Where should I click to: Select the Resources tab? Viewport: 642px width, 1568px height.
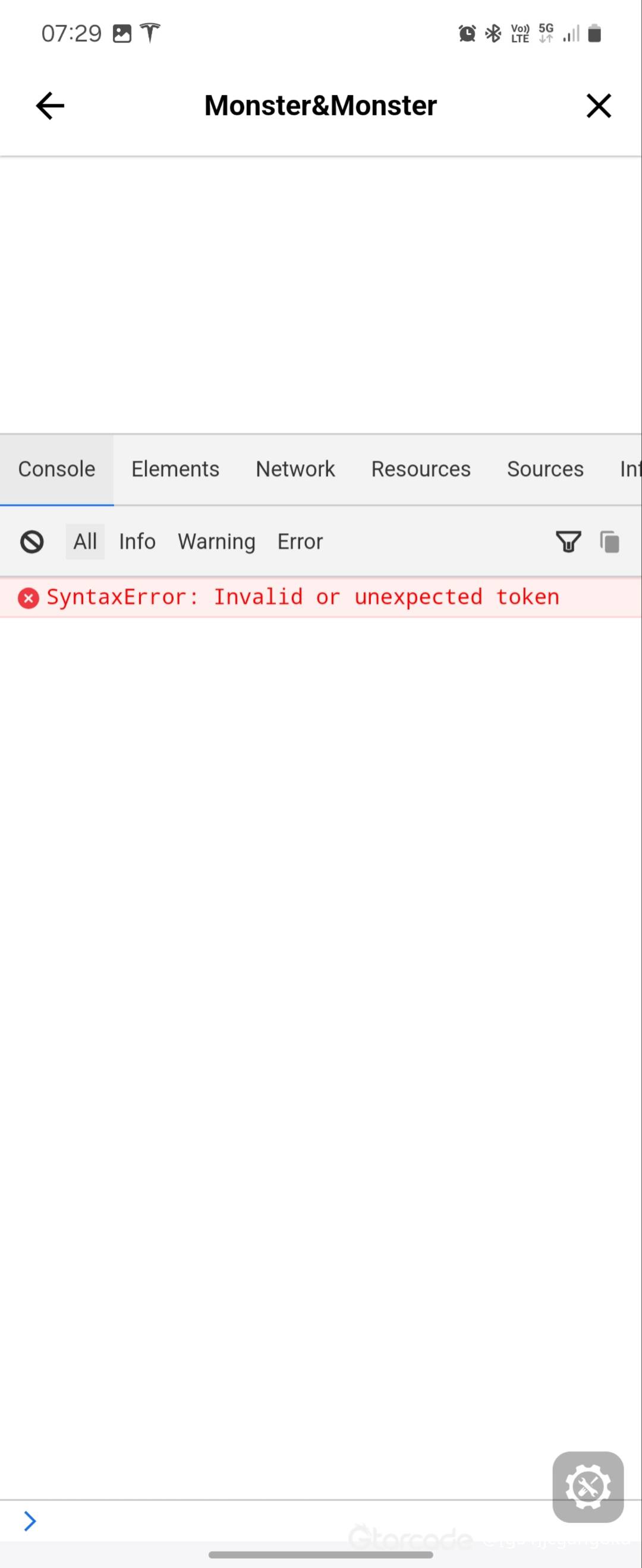[x=420, y=469]
